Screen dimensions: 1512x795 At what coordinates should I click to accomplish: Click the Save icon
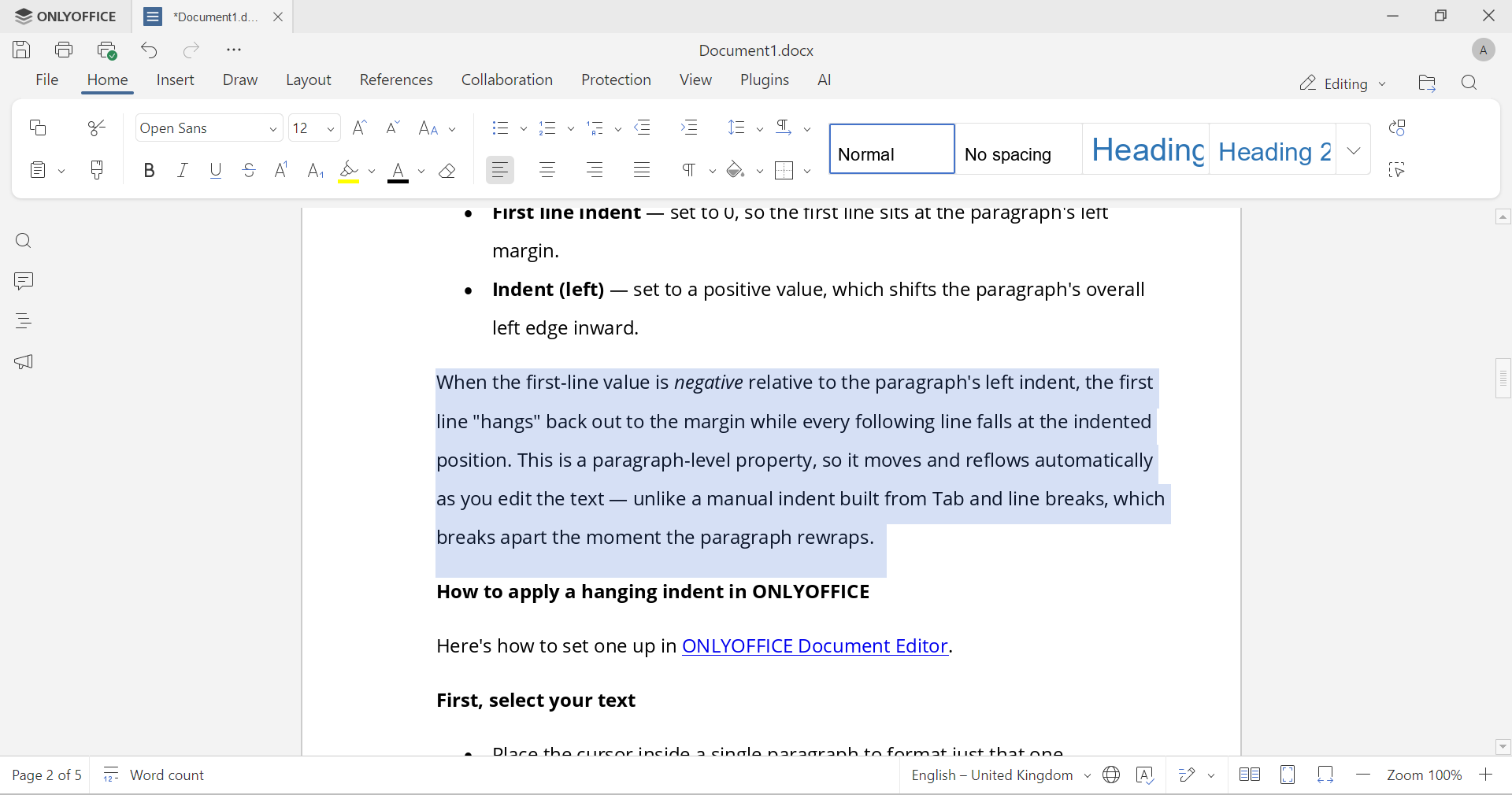22,50
